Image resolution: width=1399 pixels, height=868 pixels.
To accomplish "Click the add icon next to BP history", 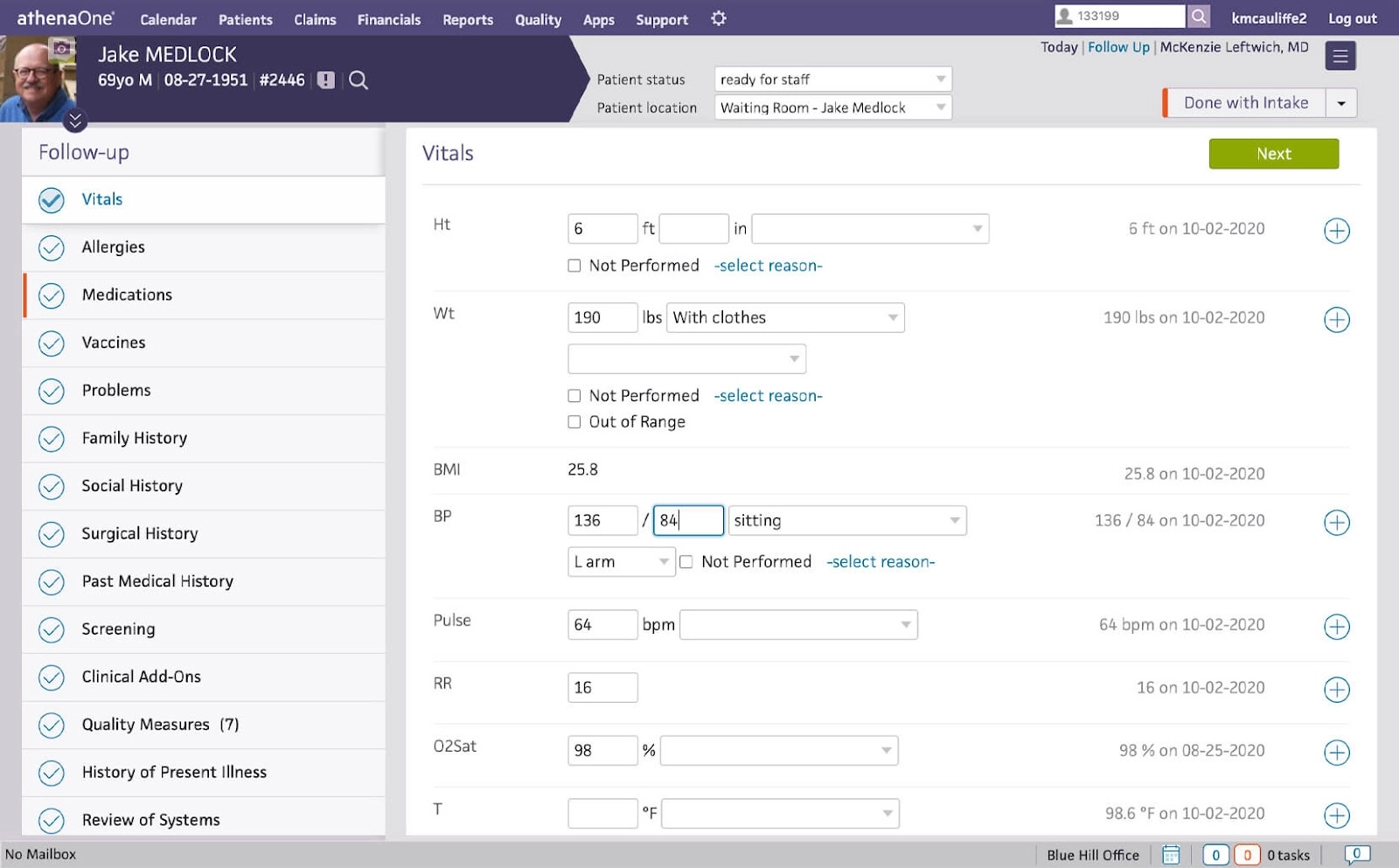I will tap(1336, 523).
